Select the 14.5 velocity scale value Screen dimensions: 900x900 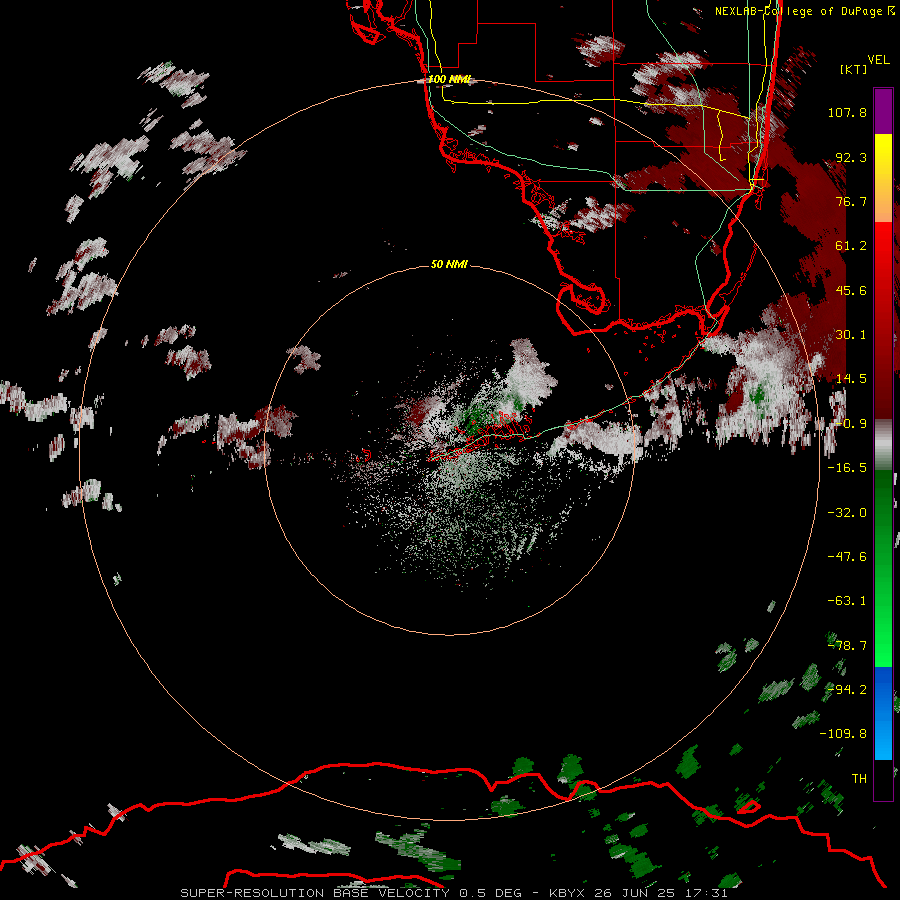[x=851, y=379]
